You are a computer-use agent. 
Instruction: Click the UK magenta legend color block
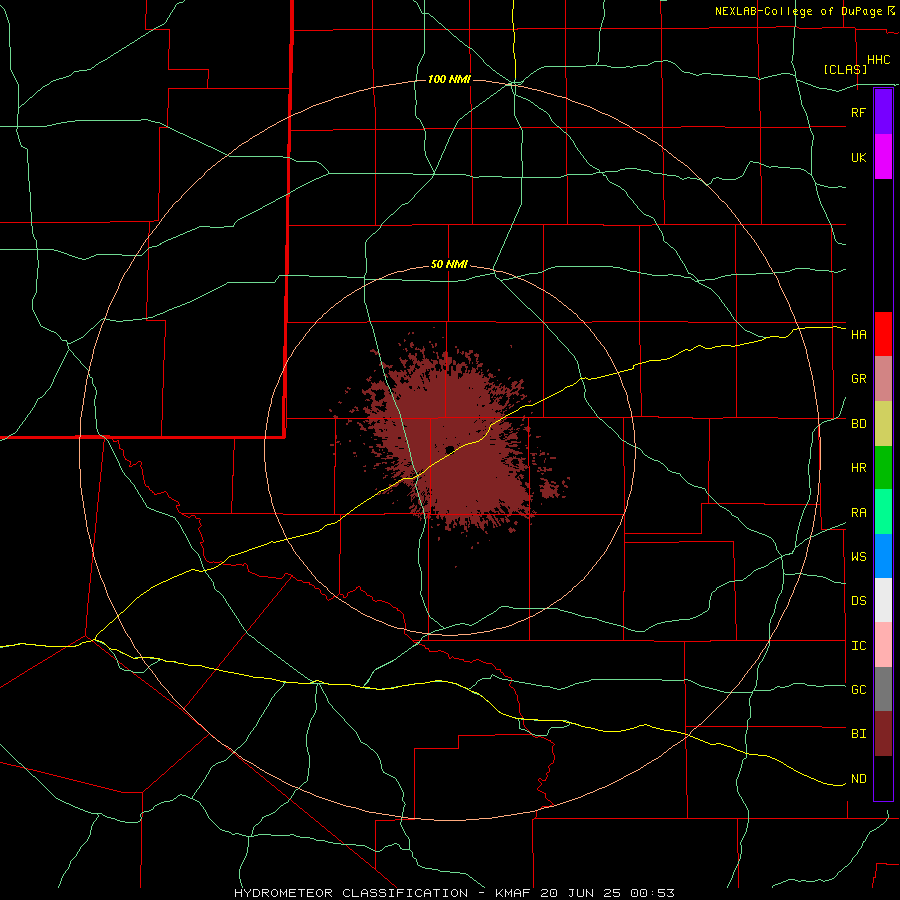click(x=883, y=157)
